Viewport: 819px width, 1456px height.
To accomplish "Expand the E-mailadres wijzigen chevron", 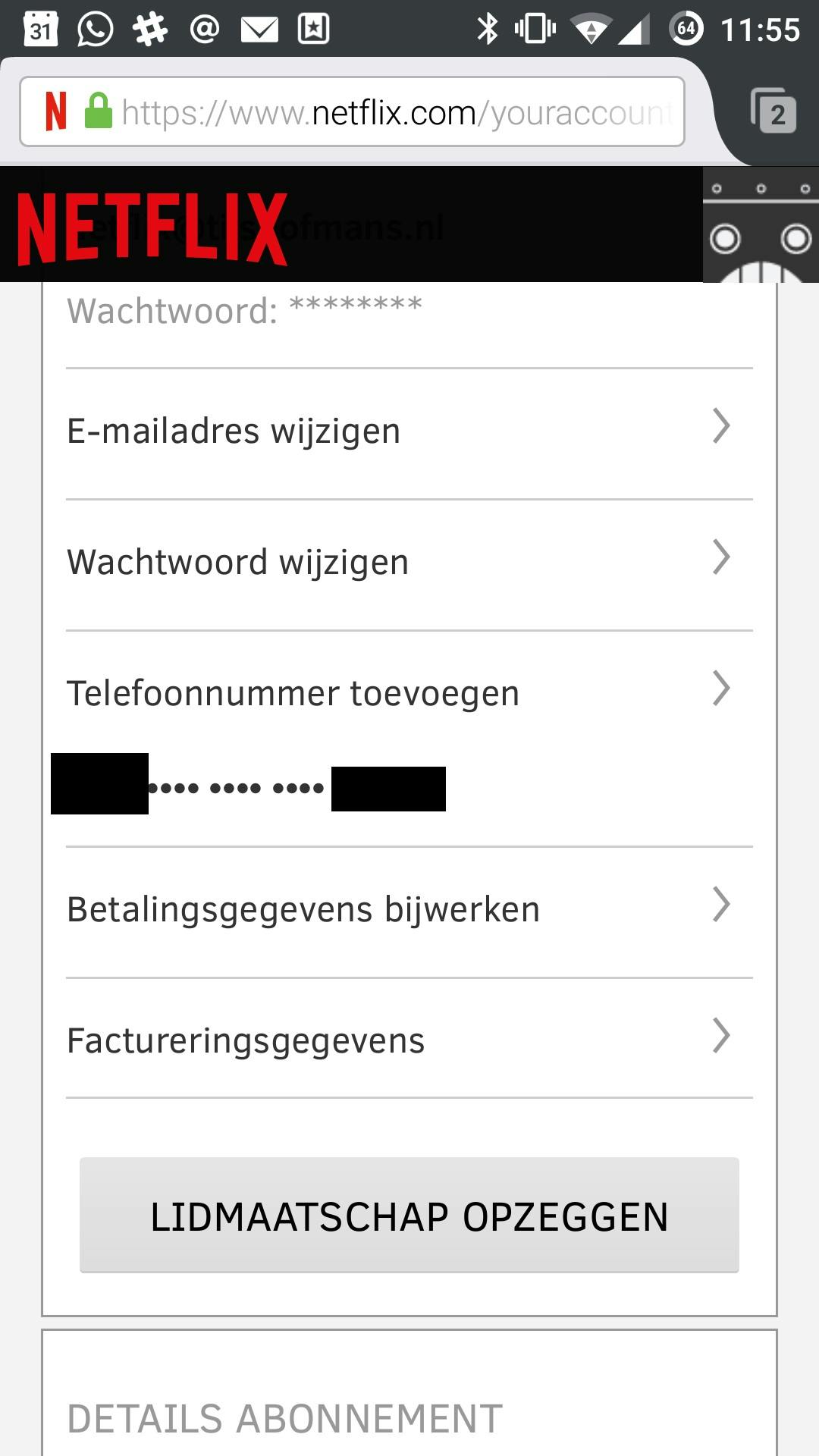I will (x=720, y=426).
